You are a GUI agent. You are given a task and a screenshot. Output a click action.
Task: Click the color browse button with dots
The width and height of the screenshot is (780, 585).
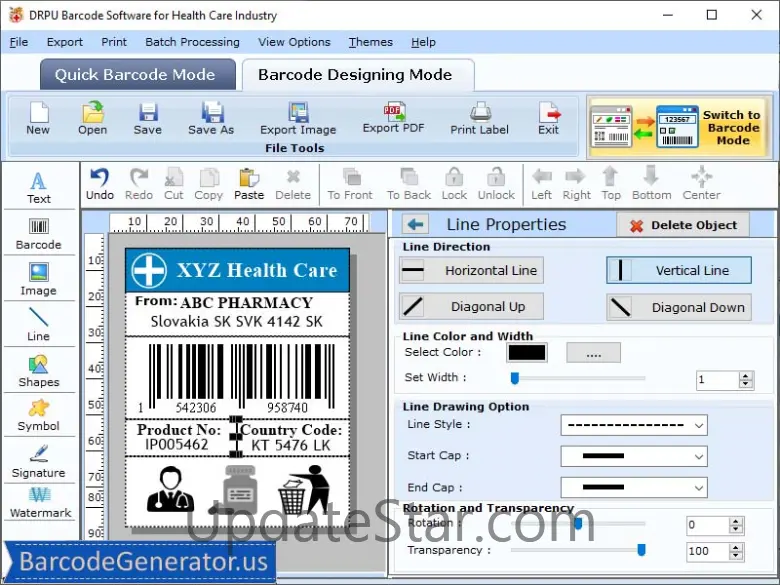[x=593, y=353]
